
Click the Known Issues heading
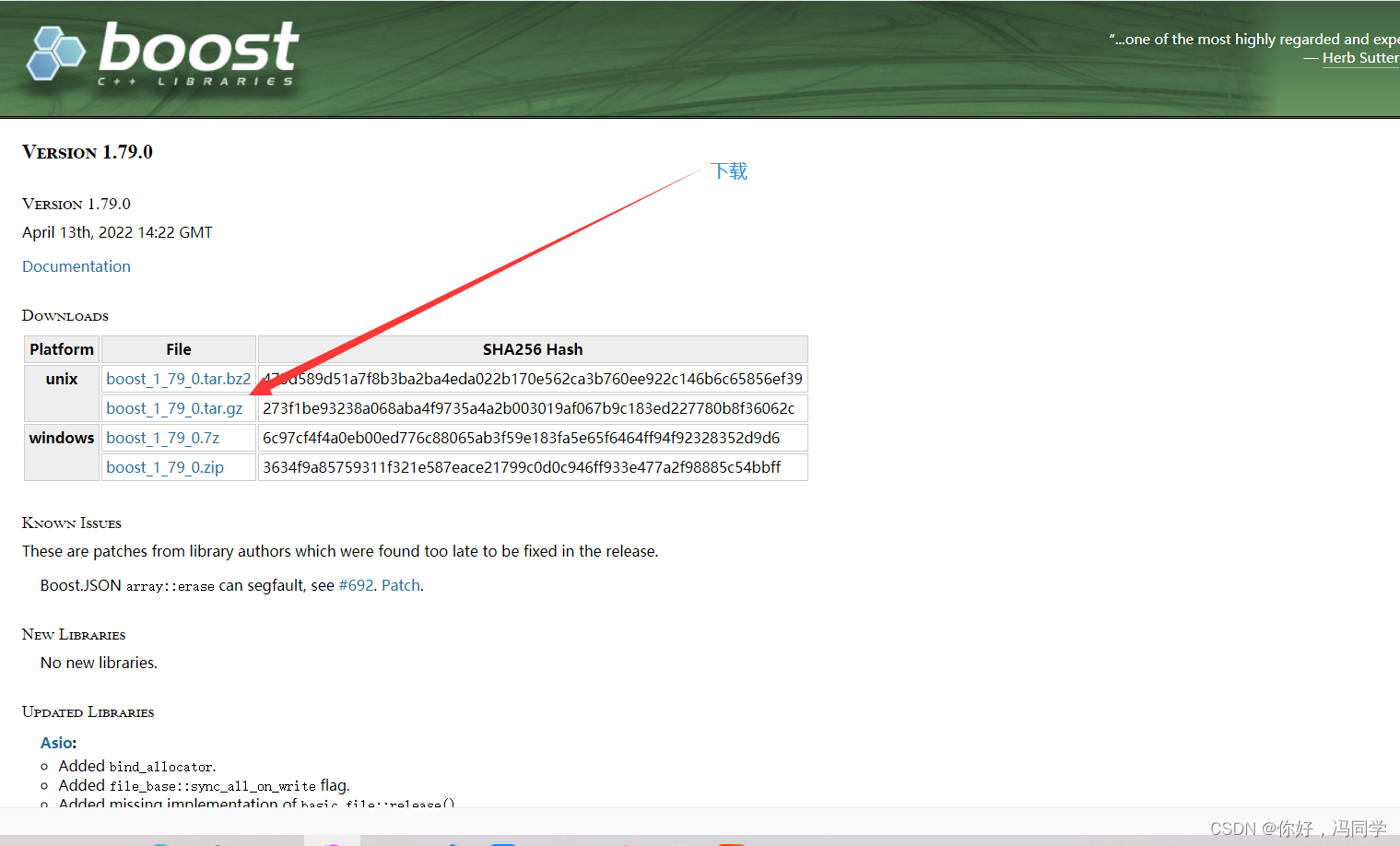(72, 523)
